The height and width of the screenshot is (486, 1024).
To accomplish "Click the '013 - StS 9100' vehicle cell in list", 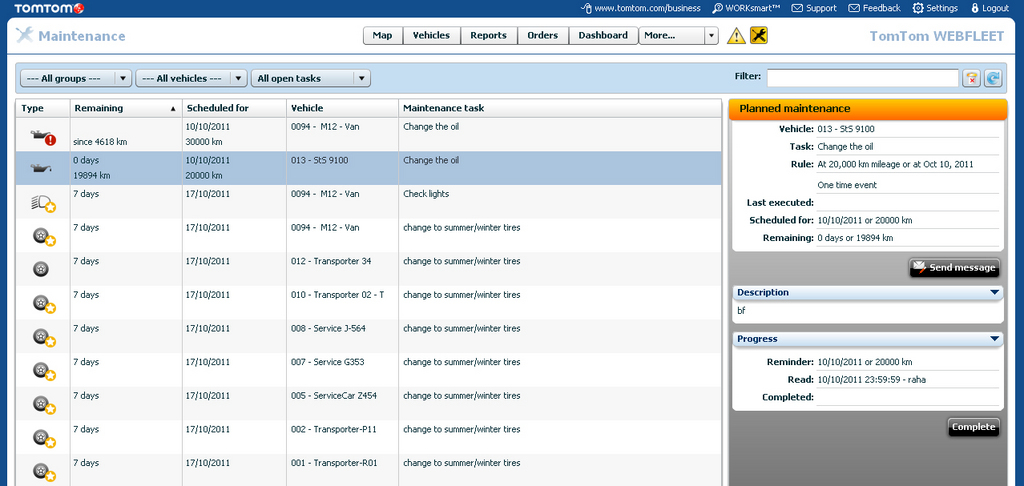I will [318, 160].
